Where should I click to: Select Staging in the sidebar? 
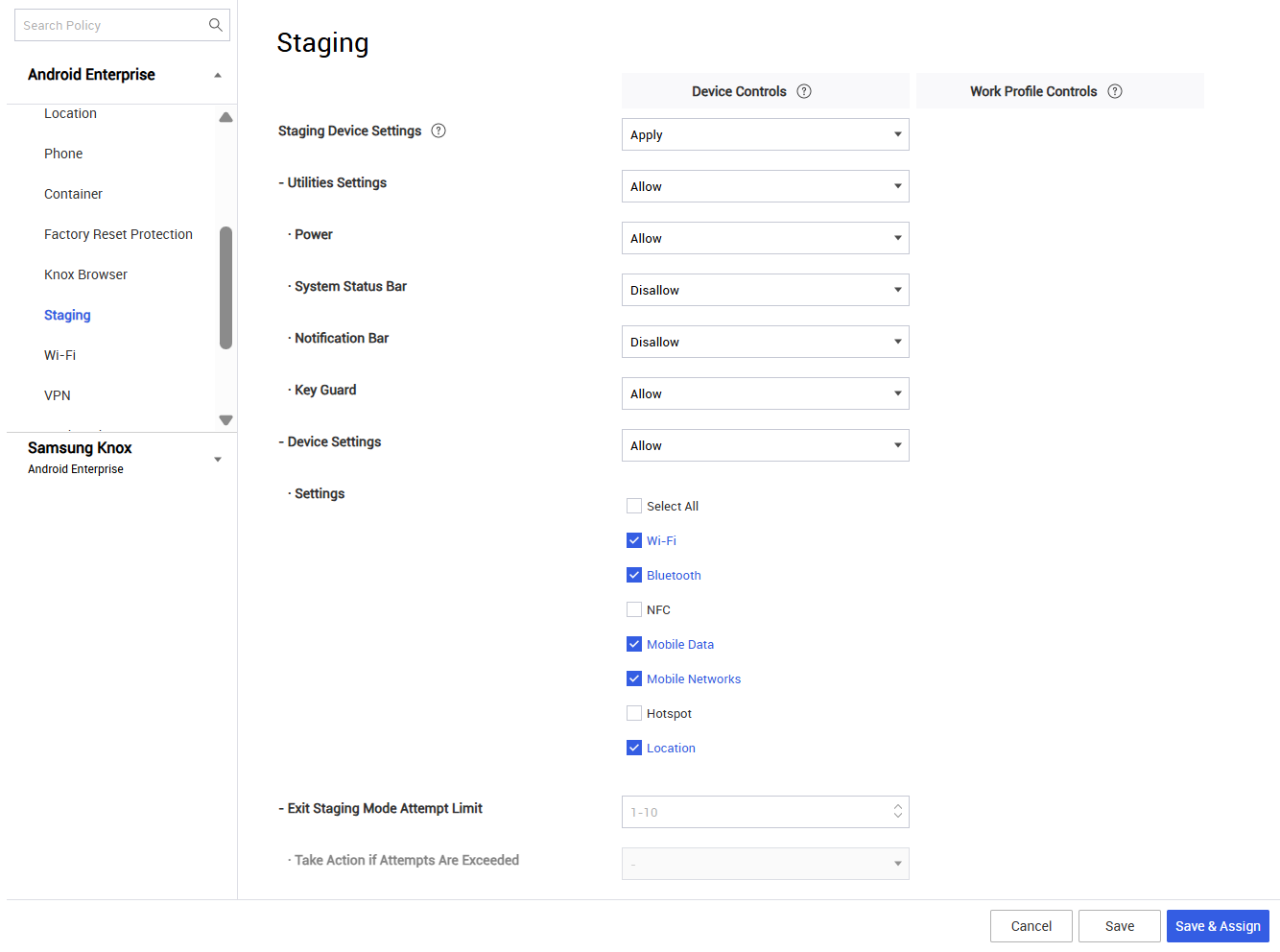coord(66,315)
